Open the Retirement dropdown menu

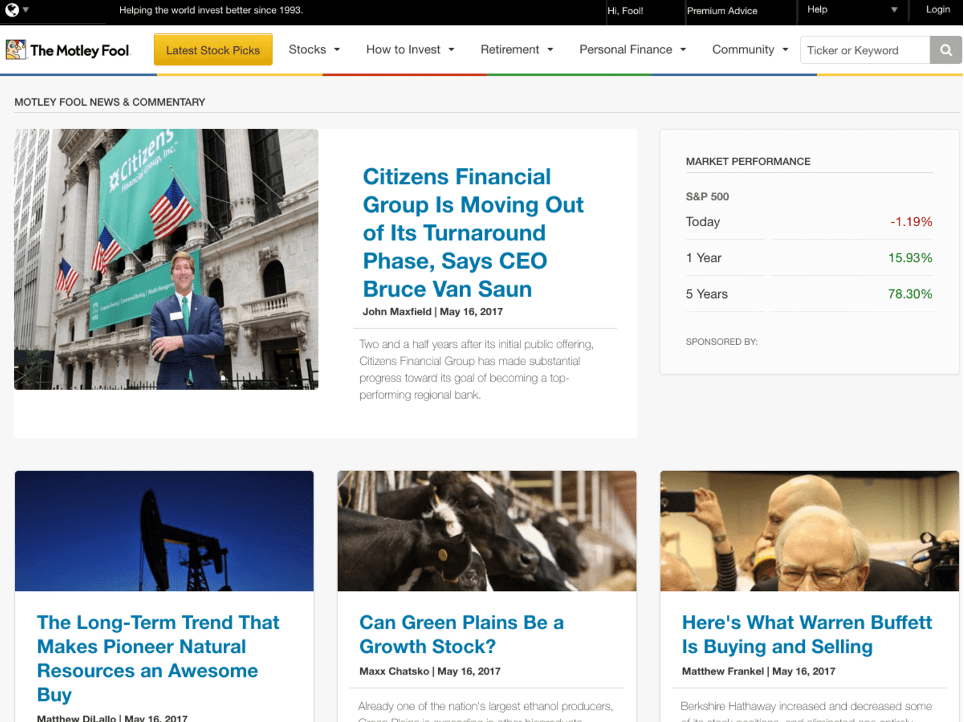point(516,50)
